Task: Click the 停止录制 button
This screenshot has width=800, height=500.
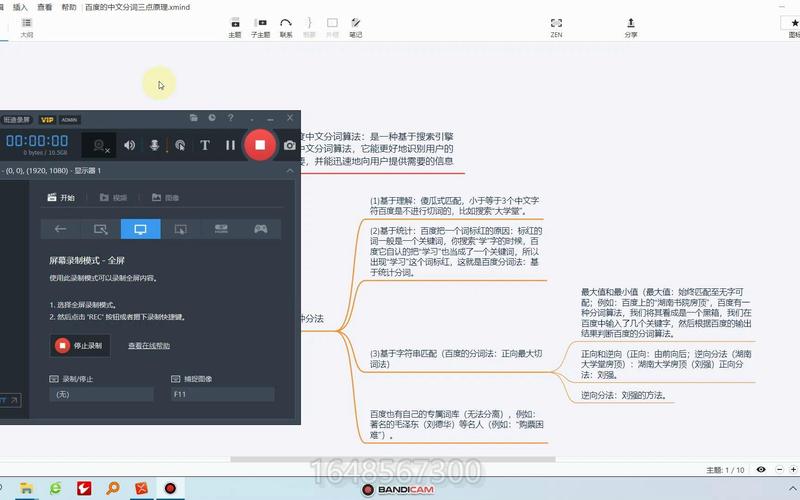Action: click(x=80, y=345)
